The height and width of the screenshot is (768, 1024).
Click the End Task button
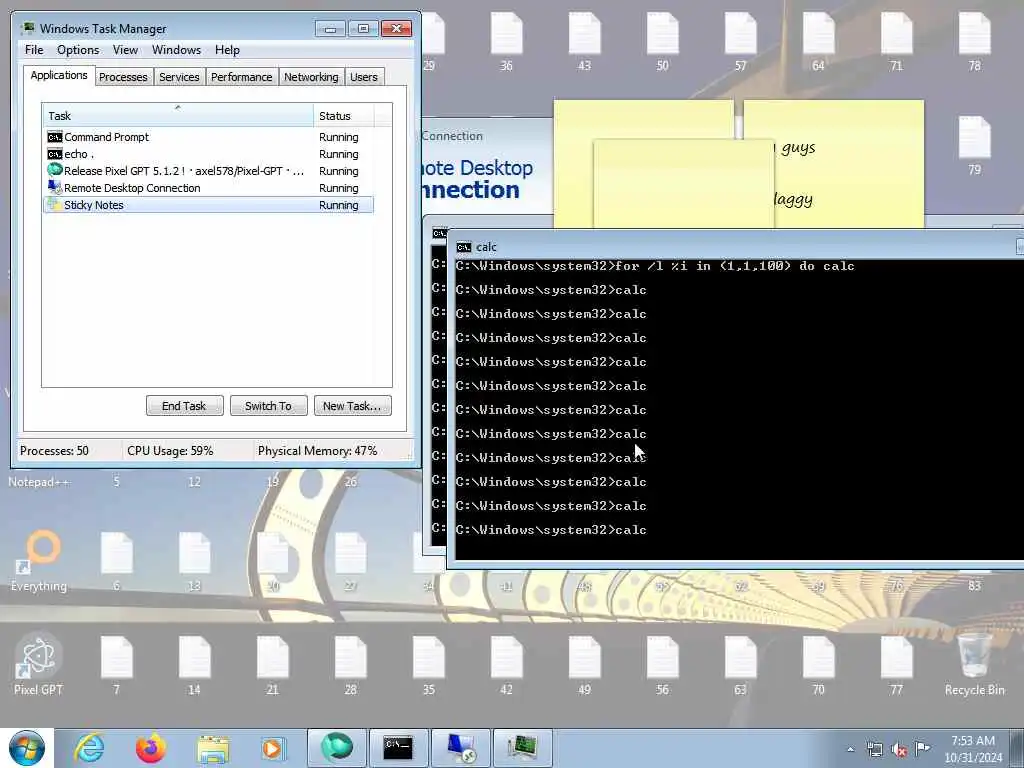pos(184,406)
